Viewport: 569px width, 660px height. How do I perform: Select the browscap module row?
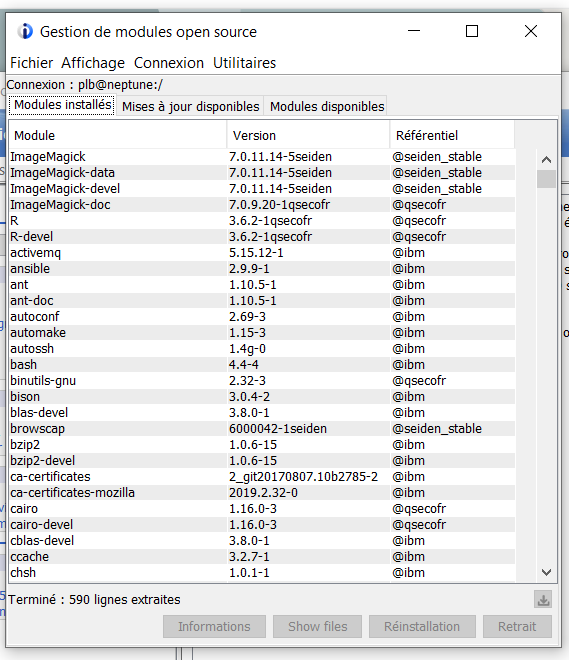tap(262, 428)
